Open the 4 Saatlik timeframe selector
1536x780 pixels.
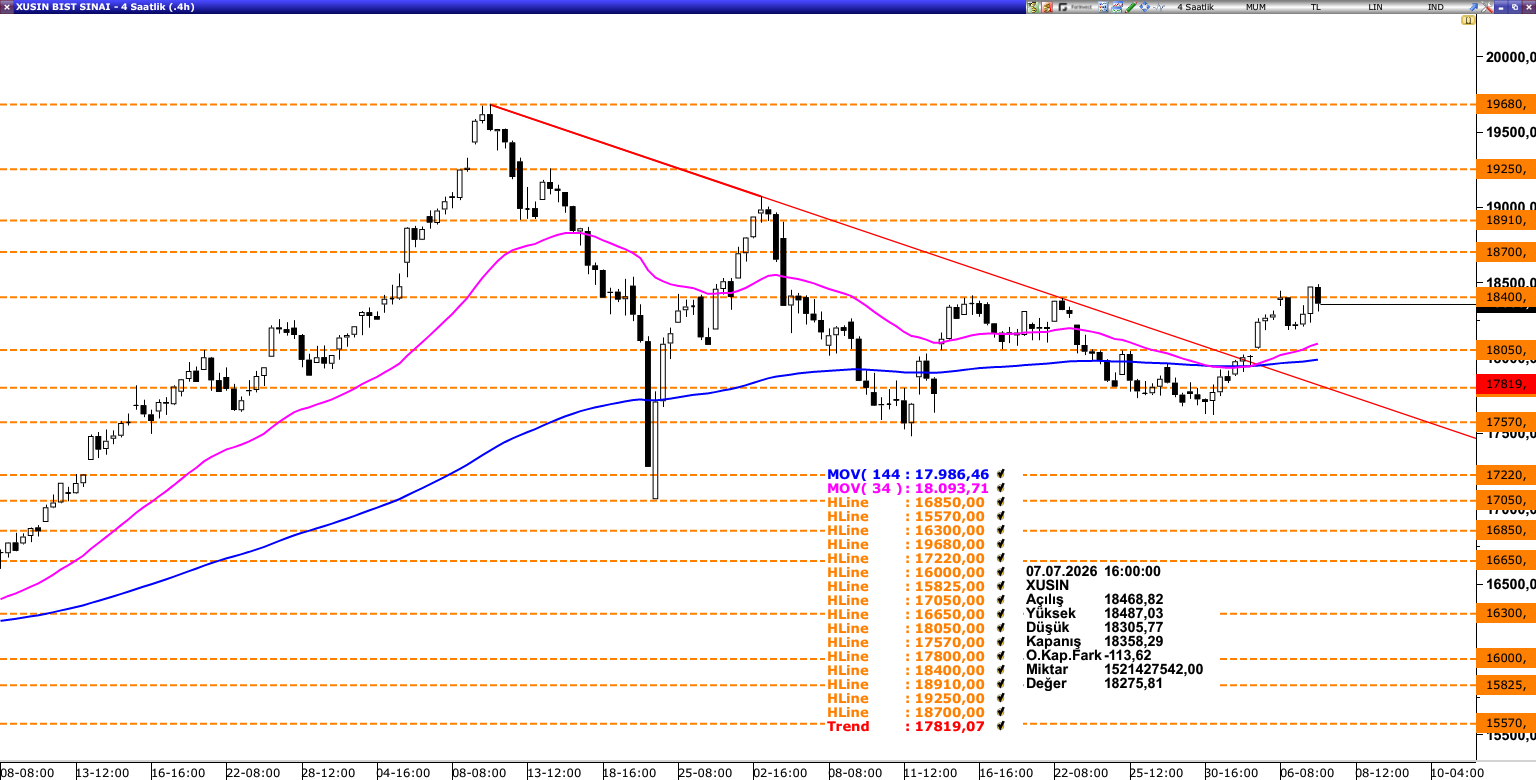[1195, 7]
